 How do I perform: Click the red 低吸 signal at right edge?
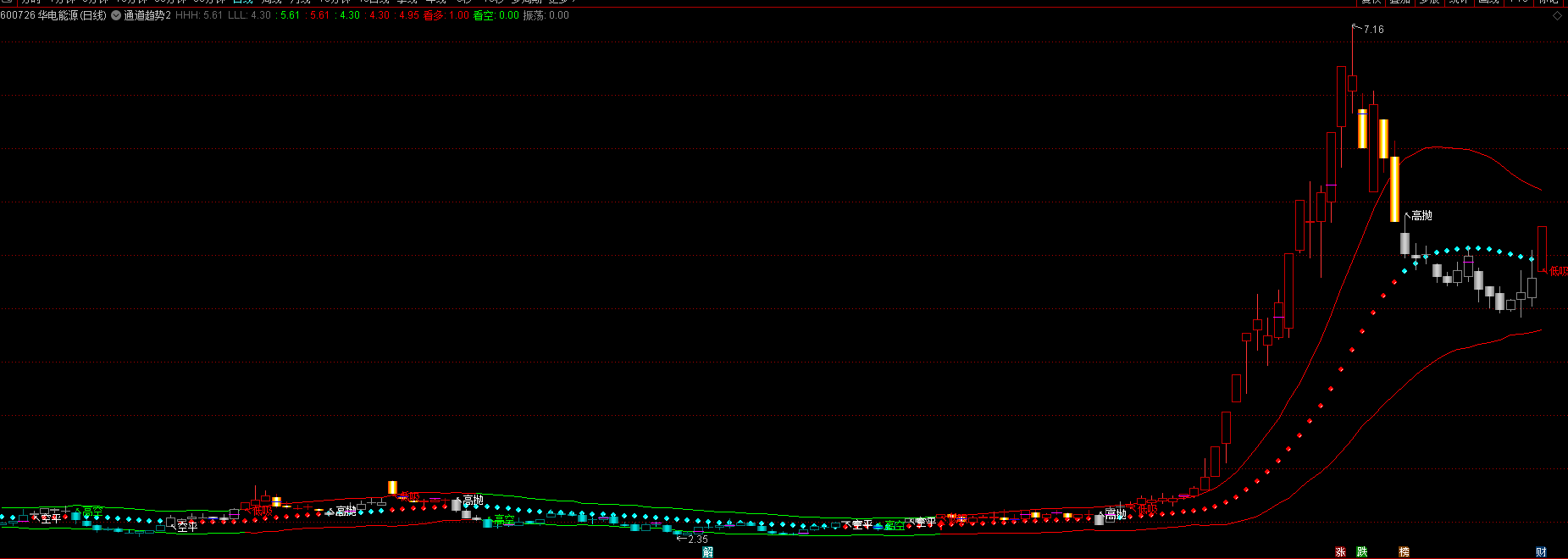(x=1558, y=272)
